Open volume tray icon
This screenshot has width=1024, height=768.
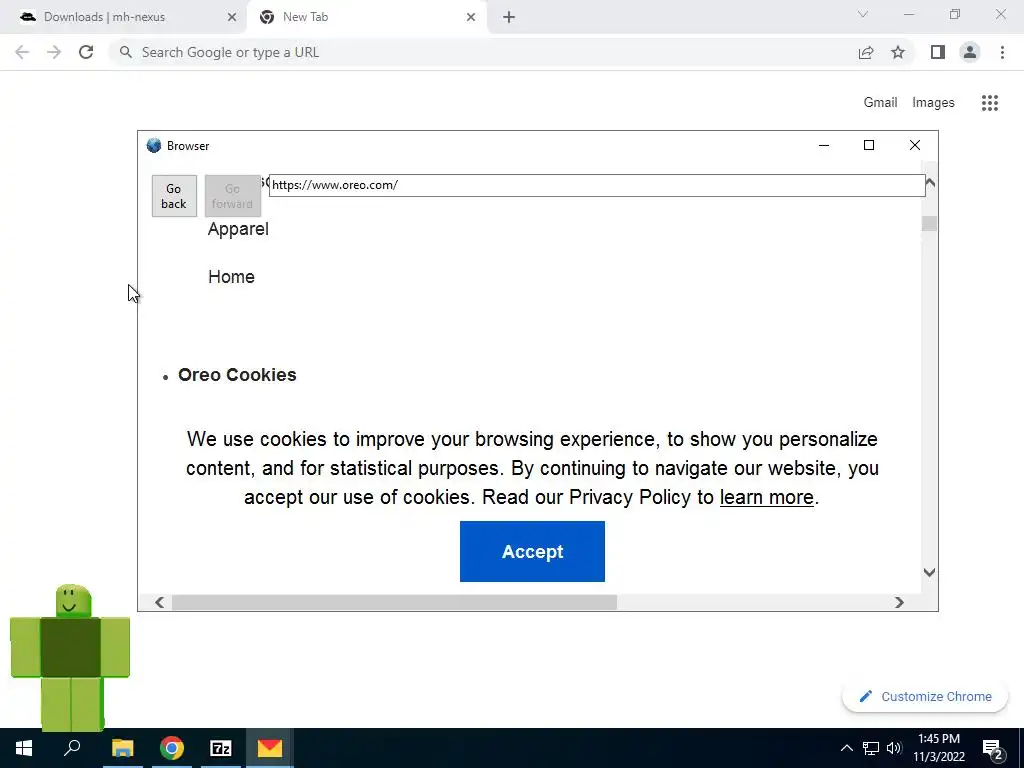pos(894,748)
